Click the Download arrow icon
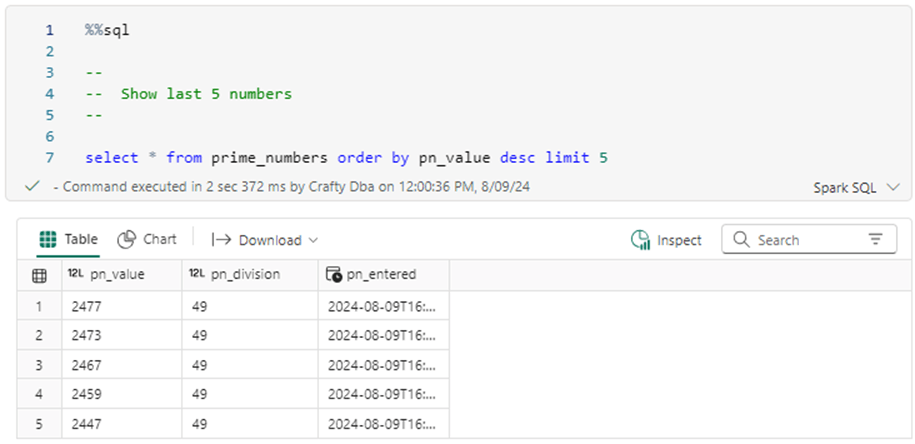Viewport: 915px width, 444px height. click(x=222, y=240)
